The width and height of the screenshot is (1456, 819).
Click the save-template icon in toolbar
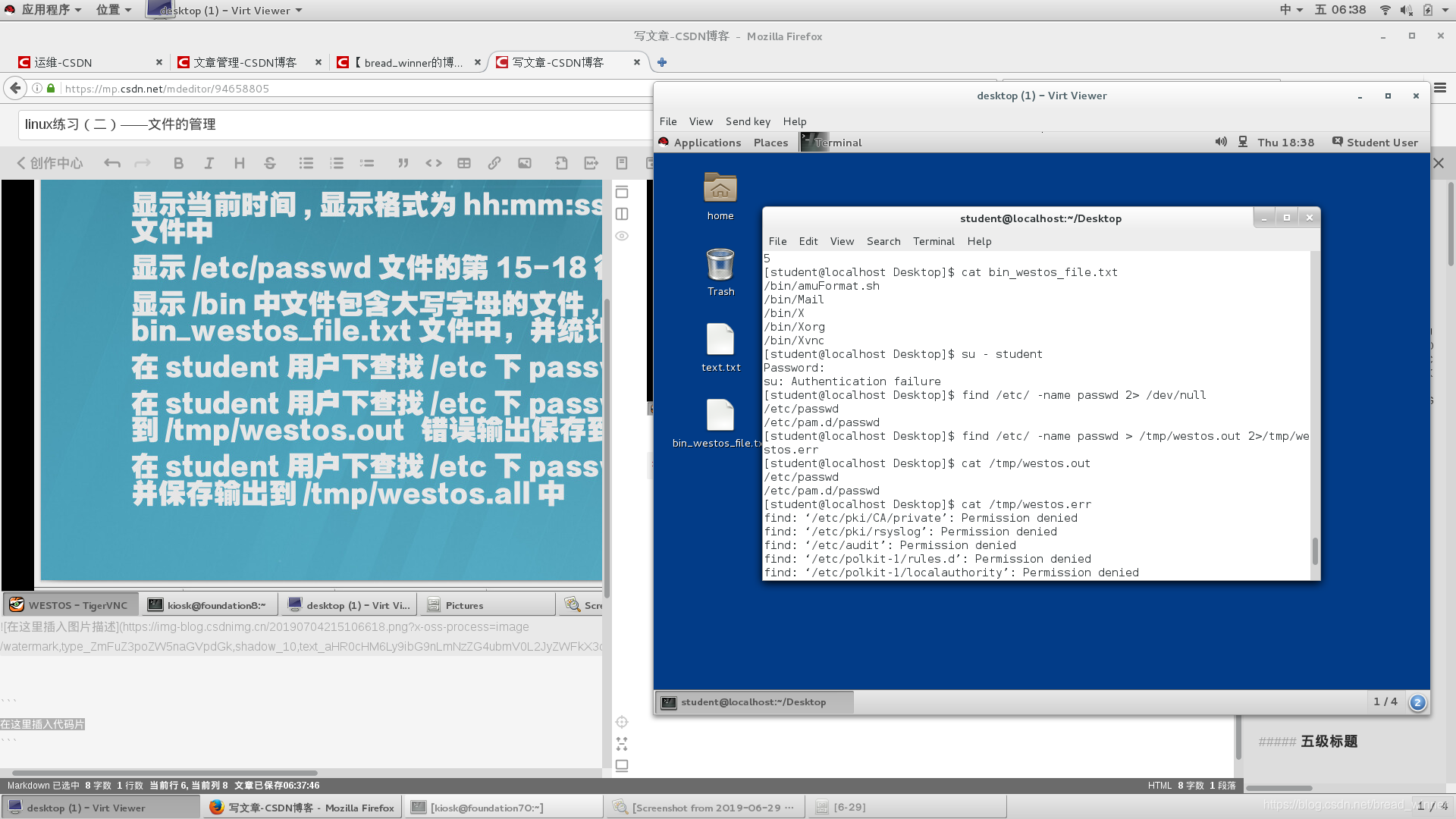tap(622, 163)
